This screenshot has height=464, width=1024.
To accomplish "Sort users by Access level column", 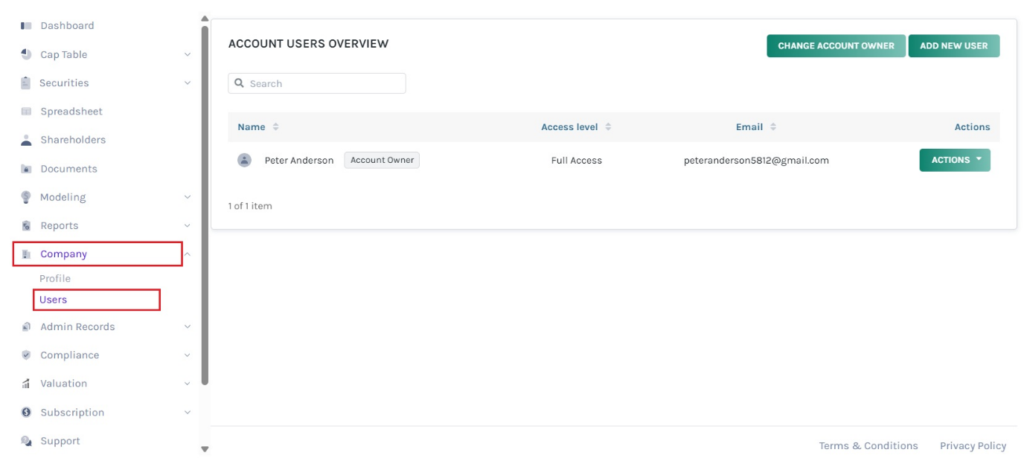I will click(x=608, y=127).
